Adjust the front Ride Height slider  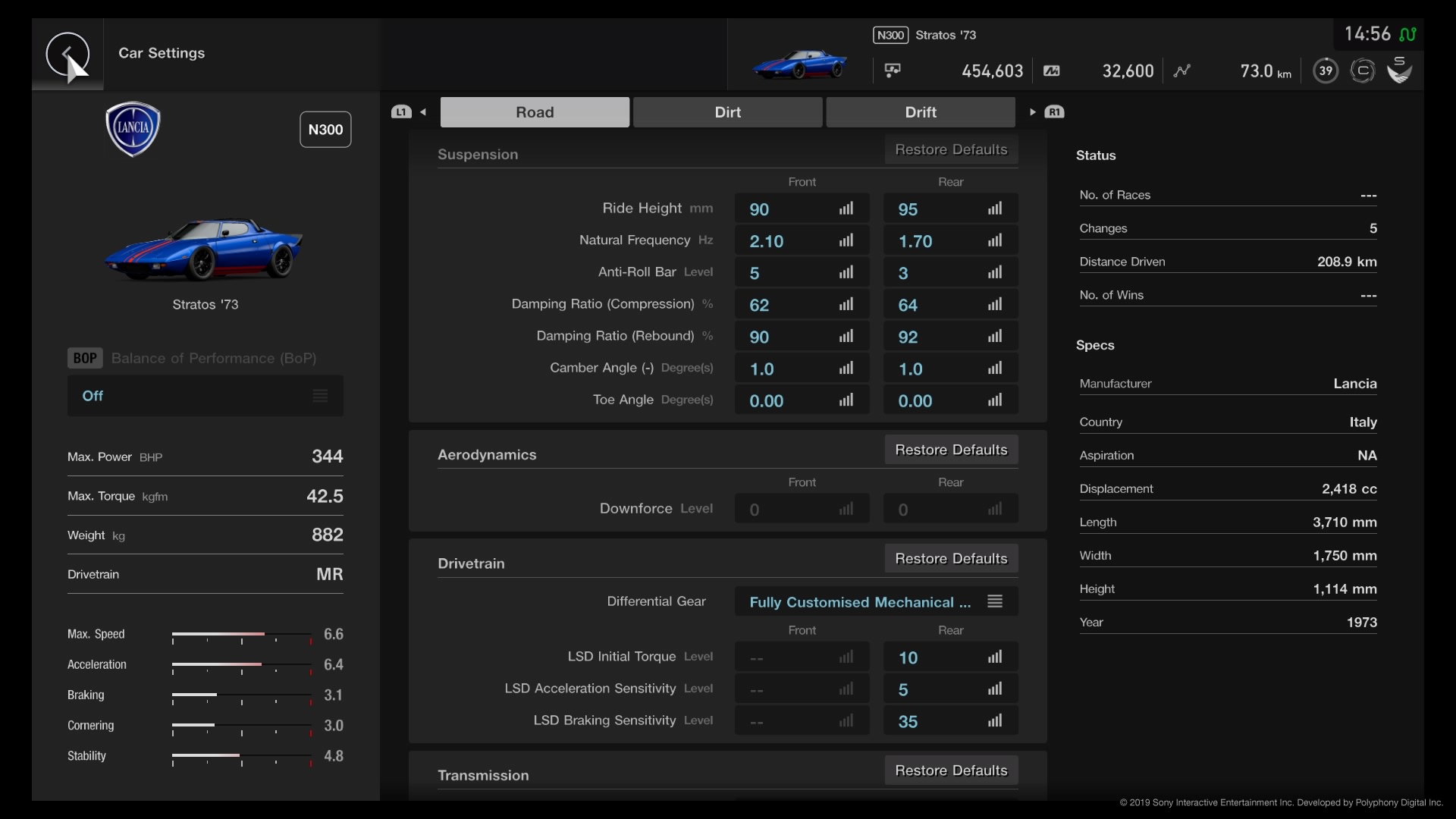click(802, 208)
